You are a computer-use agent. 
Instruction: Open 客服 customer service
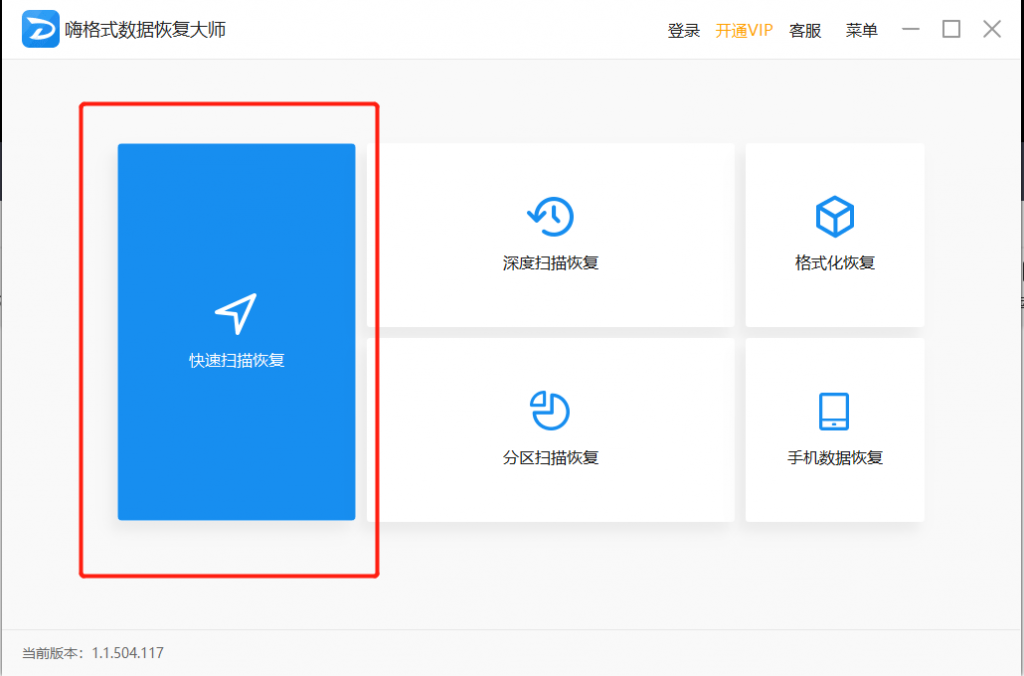pyautogui.click(x=805, y=31)
